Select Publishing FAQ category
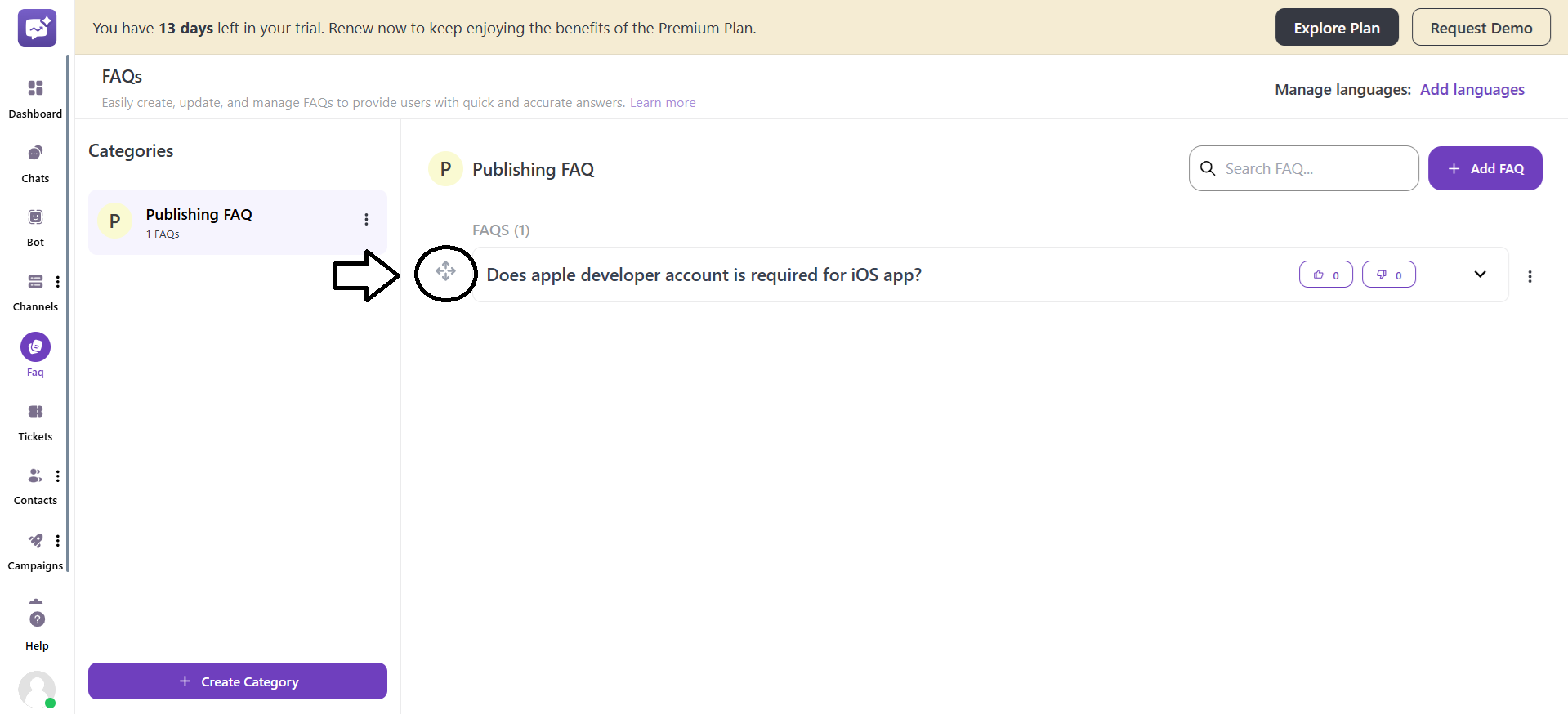This screenshot has height=719, width=1568. coord(237,222)
